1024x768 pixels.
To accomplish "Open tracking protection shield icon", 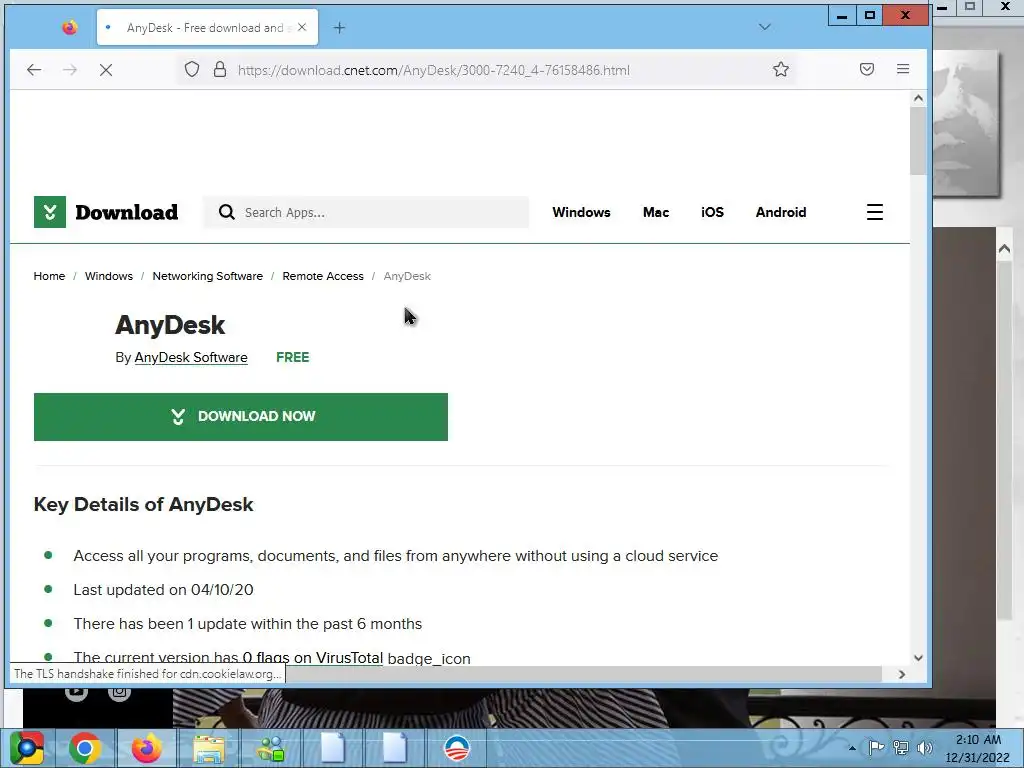I will pos(191,69).
